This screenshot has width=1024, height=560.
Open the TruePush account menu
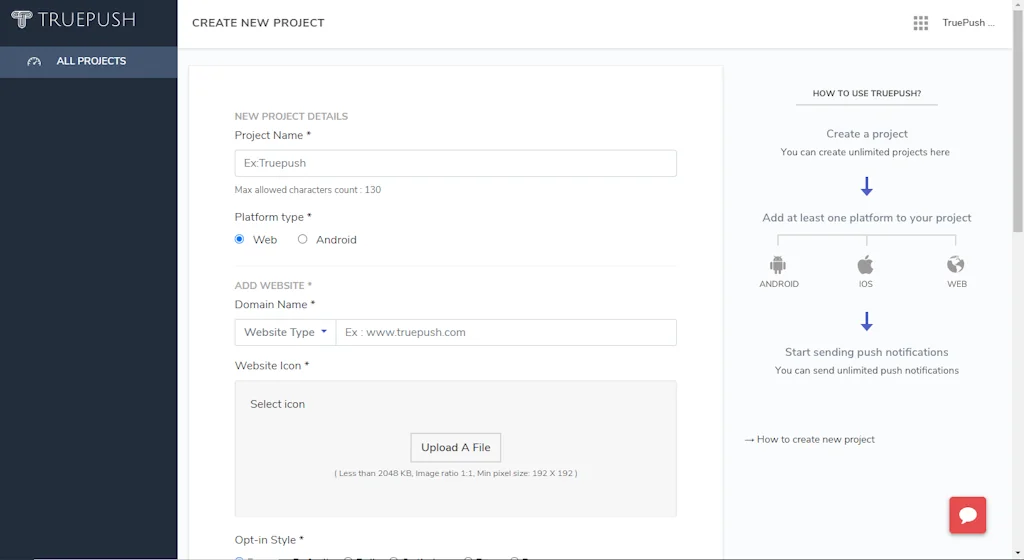968,23
